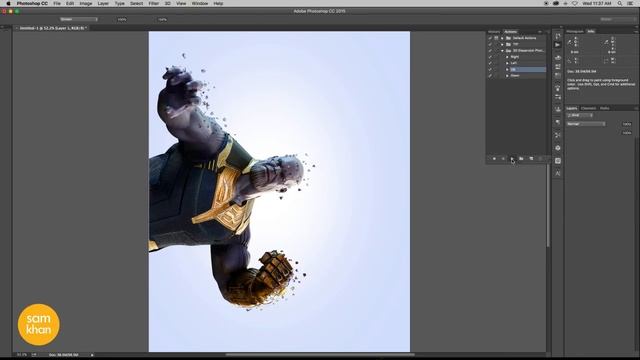Expand the Default Actions set
The image size is (640, 360).
pos(502,38)
